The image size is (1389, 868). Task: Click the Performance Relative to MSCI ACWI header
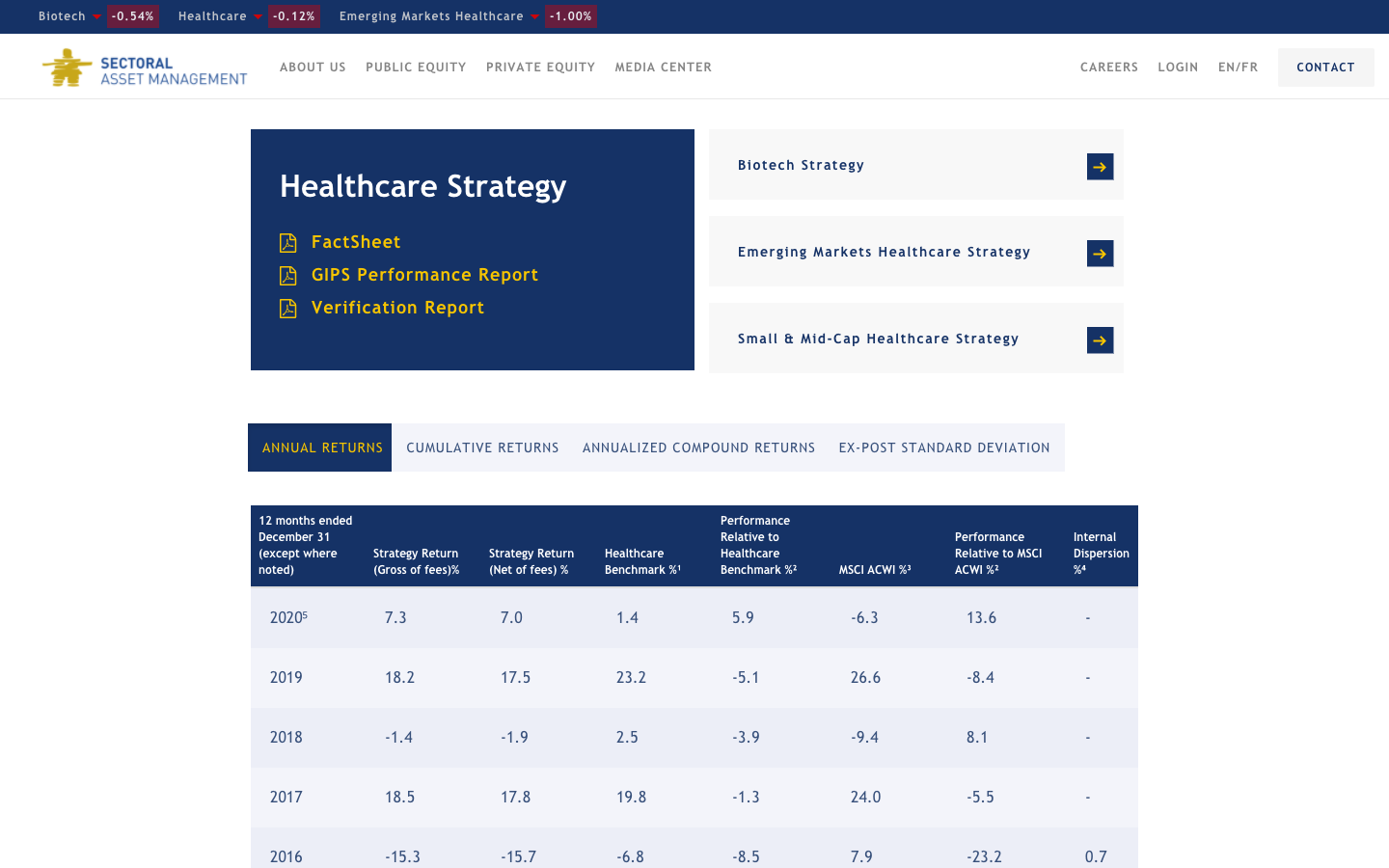pyautogui.click(x=998, y=554)
